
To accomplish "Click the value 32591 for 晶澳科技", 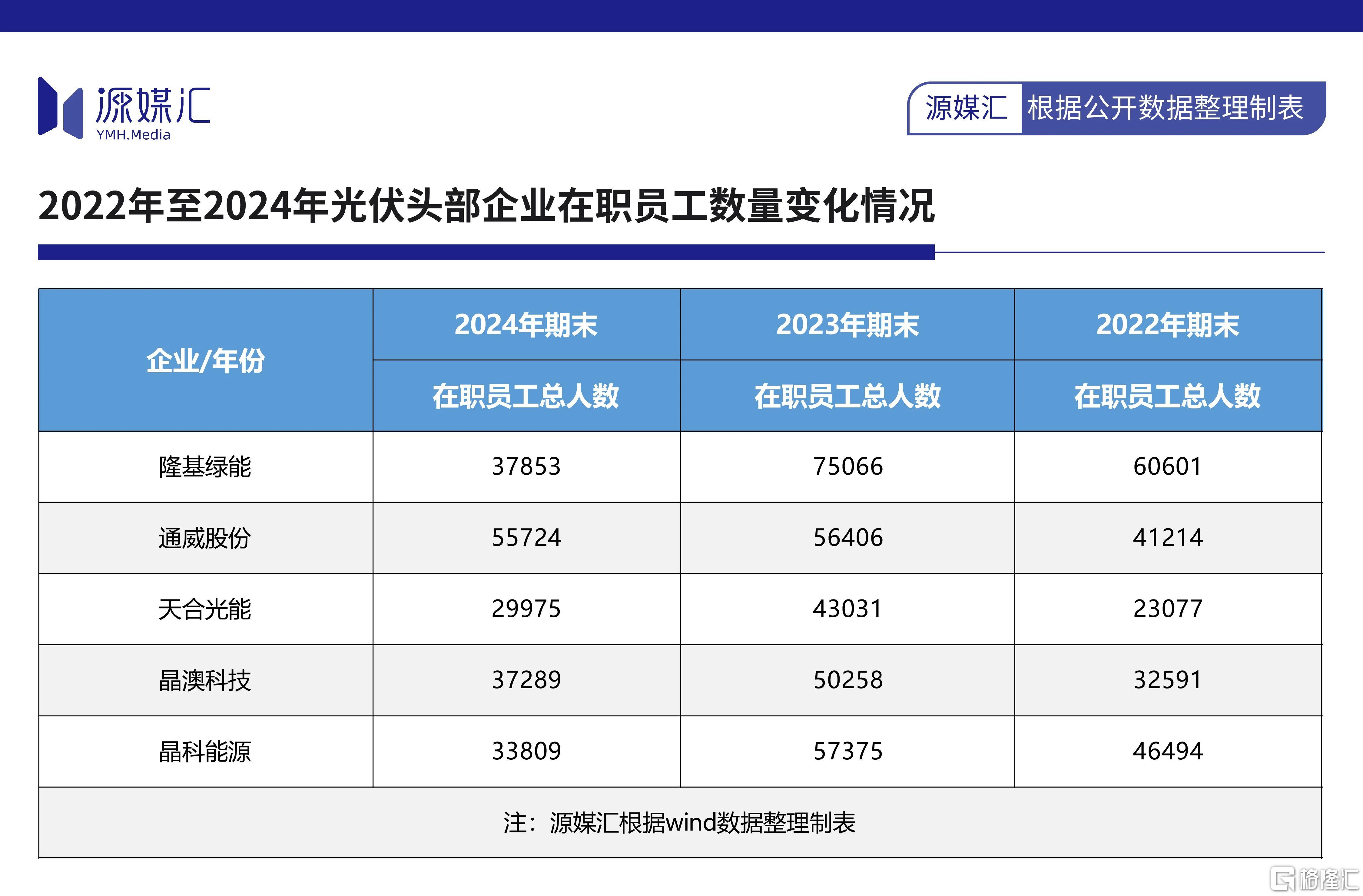I will tap(1168, 680).
